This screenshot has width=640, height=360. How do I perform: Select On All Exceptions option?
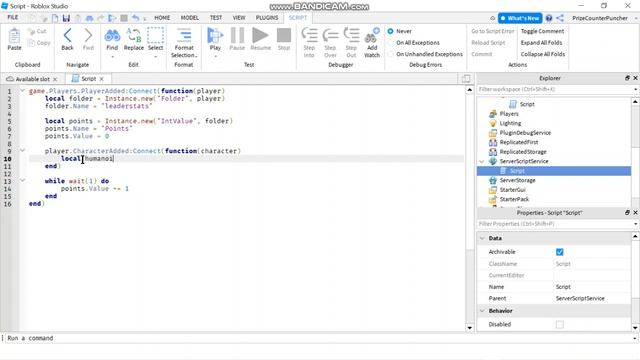(x=391, y=42)
